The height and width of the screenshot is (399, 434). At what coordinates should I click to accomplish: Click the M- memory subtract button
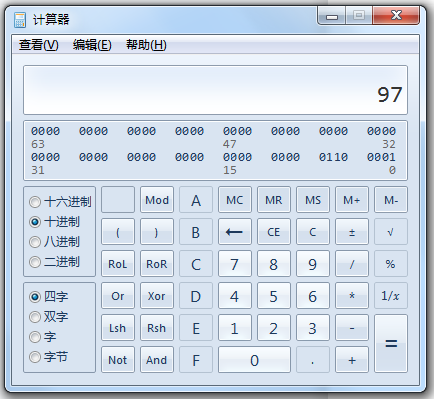click(391, 200)
